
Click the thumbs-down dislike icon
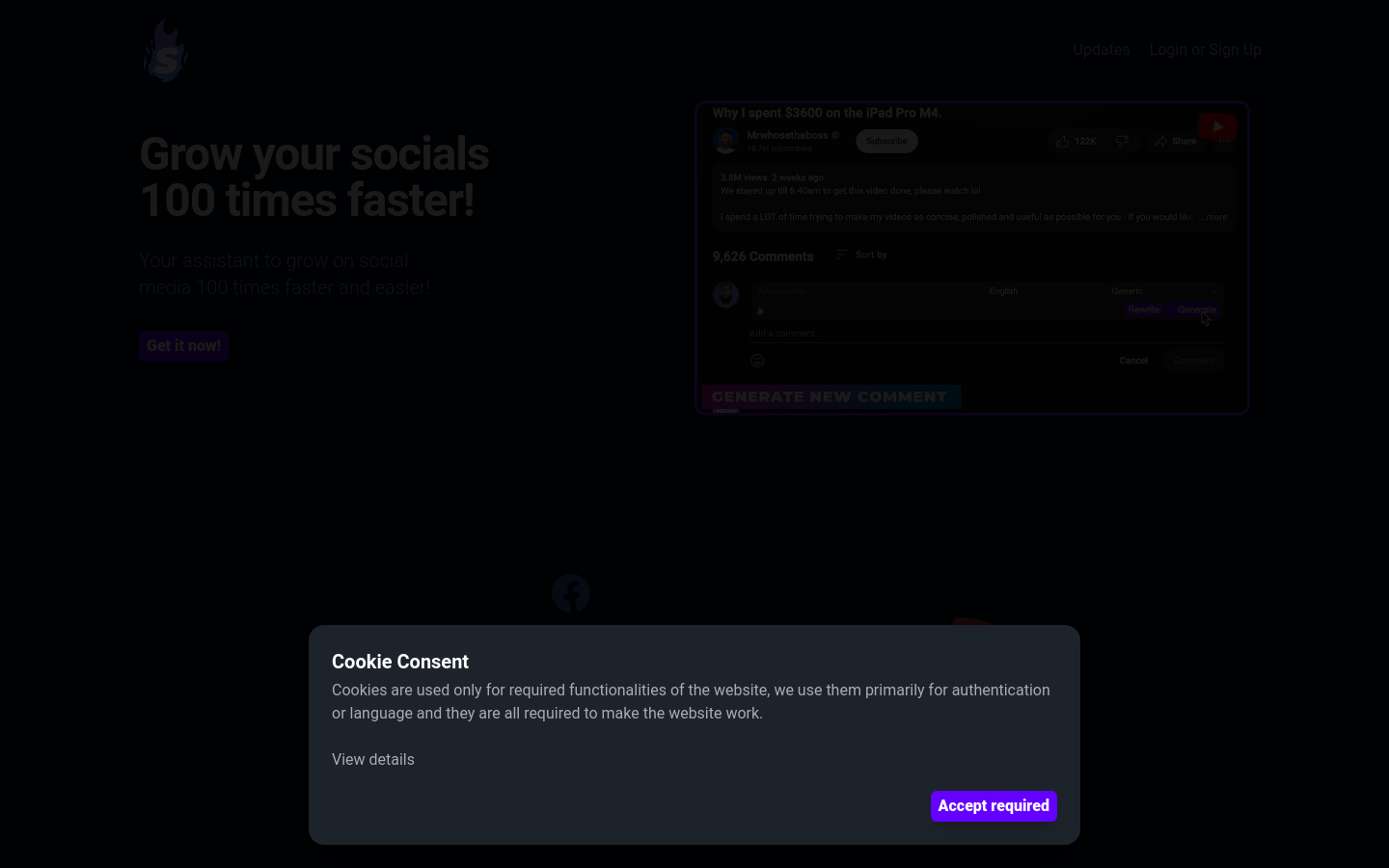pyautogui.click(x=1122, y=142)
